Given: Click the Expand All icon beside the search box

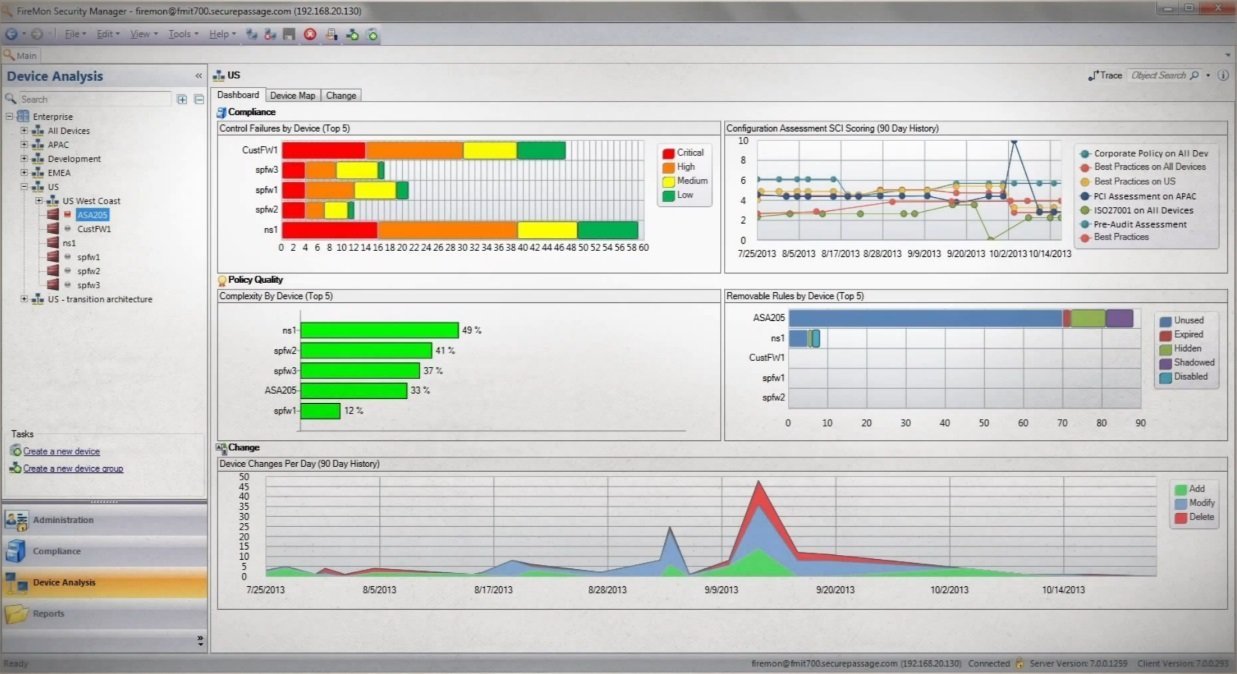Looking at the screenshot, I should click(x=181, y=99).
